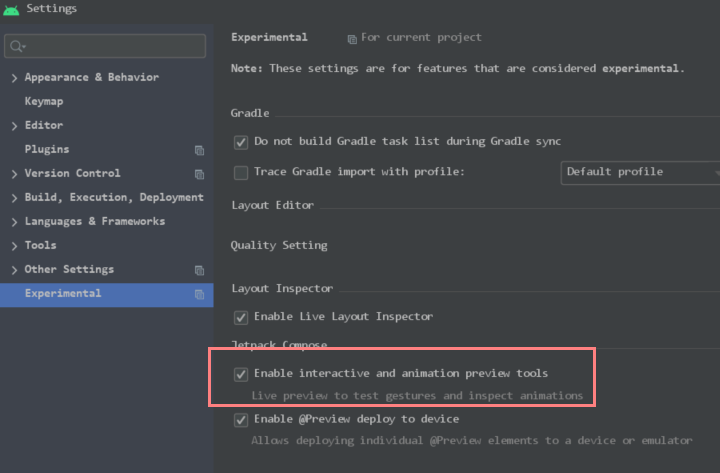Image resolution: width=720 pixels, height=473 pixels.
Task: Toggle Enable Live Layout Inspector checkbox
Action: pyautogui.click(x=241, y=317)
